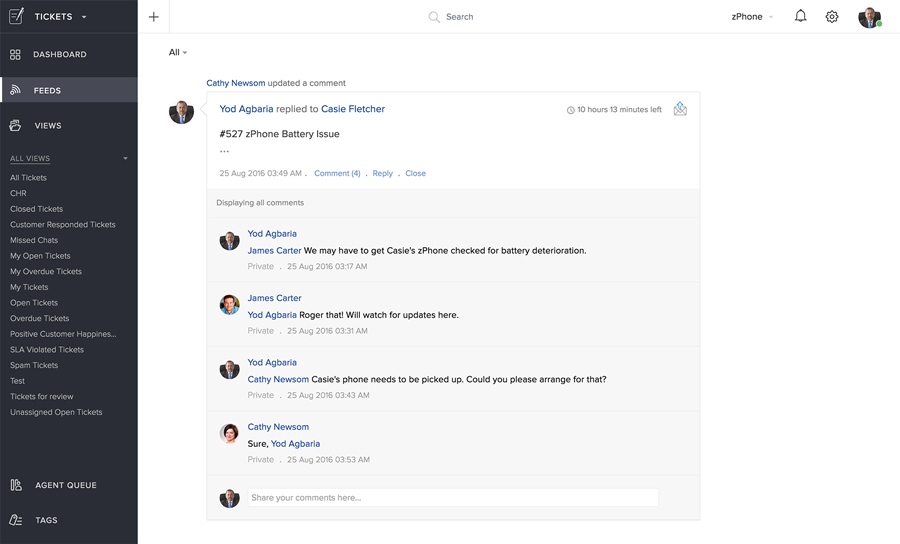The height and width of the screenshot is (544, 900).
Task: Select the Views tab in sidebar
Action: click(47, 126)
